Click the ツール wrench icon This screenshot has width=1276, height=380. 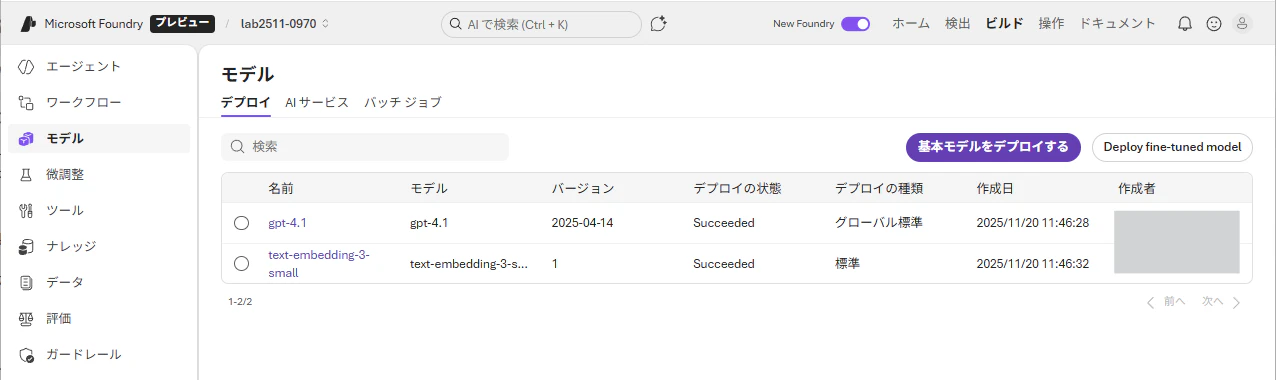[x=27, y=211]
